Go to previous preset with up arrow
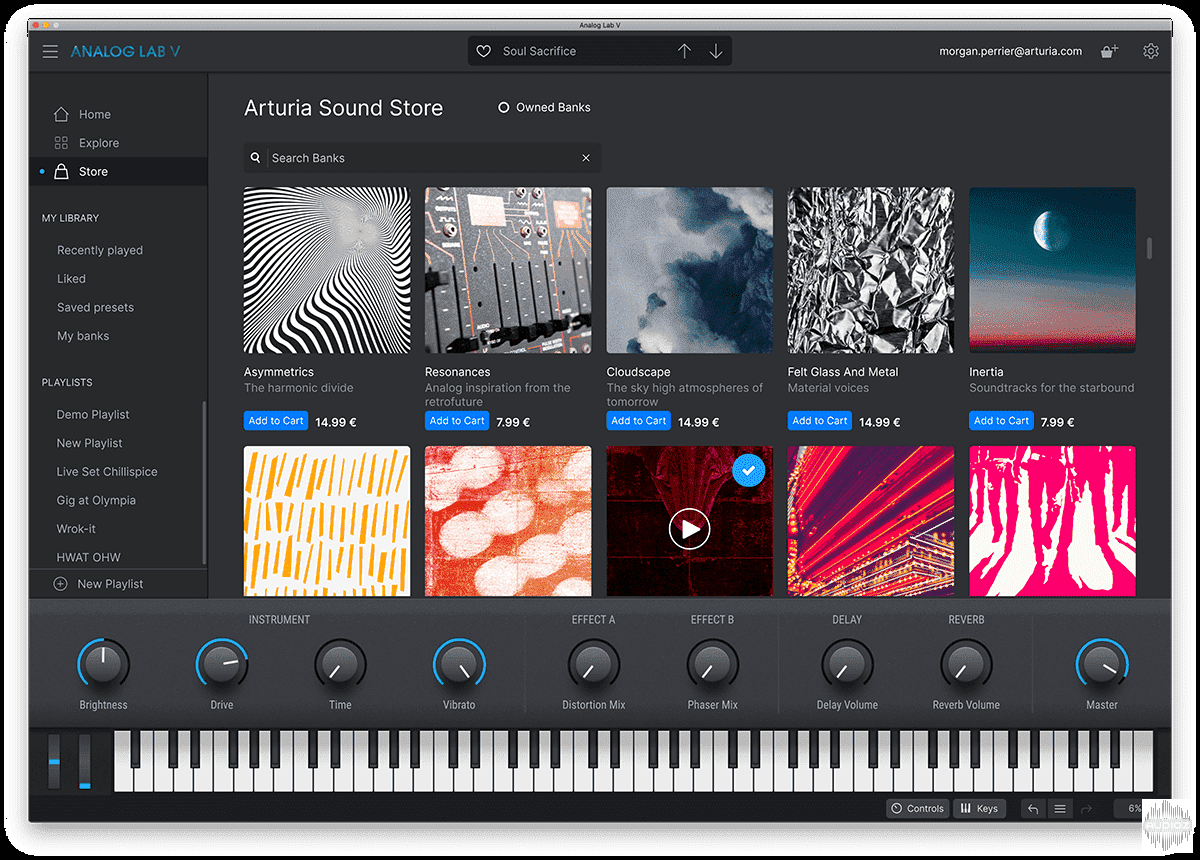This screenshot has width=1200, height=860. tap(684, 52)
